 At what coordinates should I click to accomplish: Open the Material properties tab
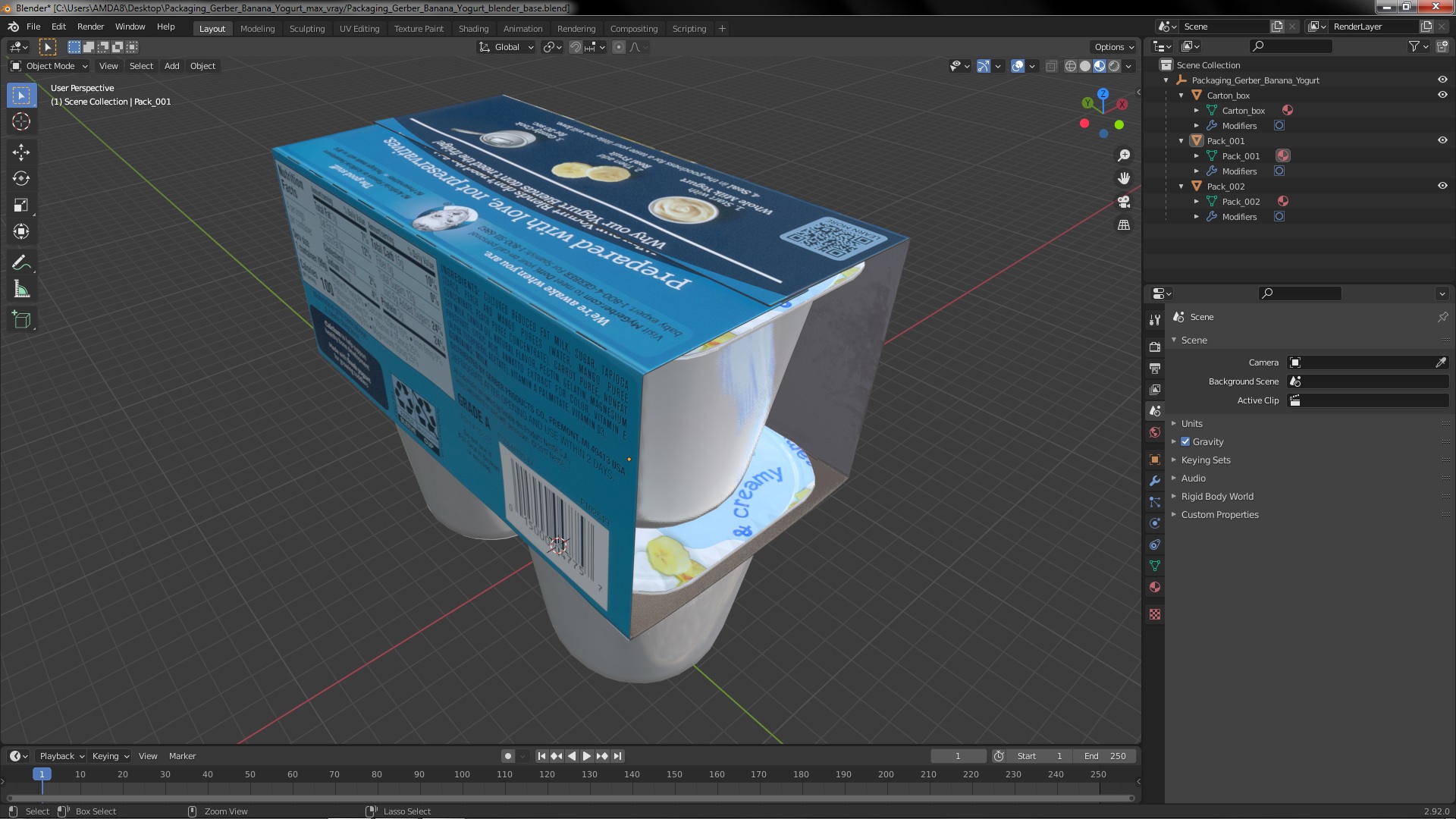(x=1154, y=587)
